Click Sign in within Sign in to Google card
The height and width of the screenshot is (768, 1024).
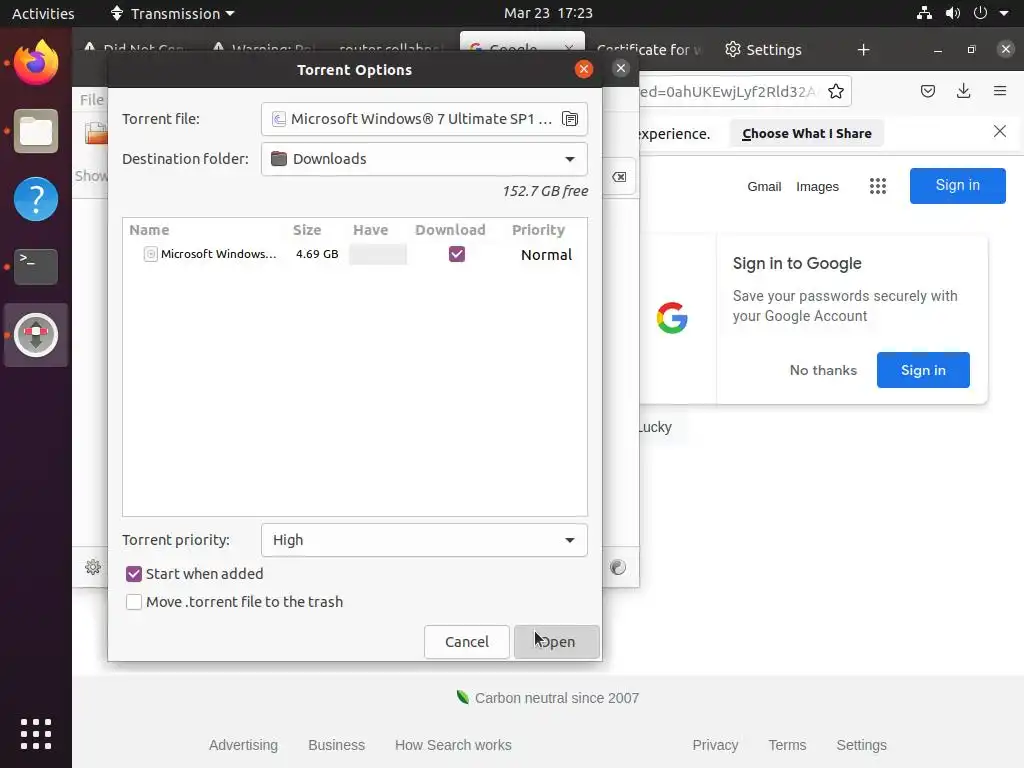coord(923,370)
